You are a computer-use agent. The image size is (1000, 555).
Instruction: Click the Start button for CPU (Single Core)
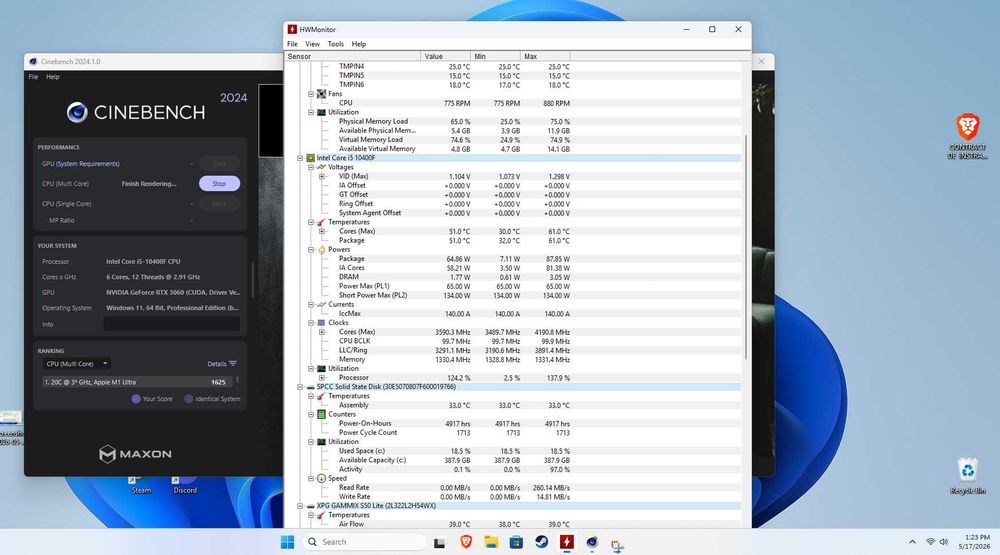pos(219,204)
